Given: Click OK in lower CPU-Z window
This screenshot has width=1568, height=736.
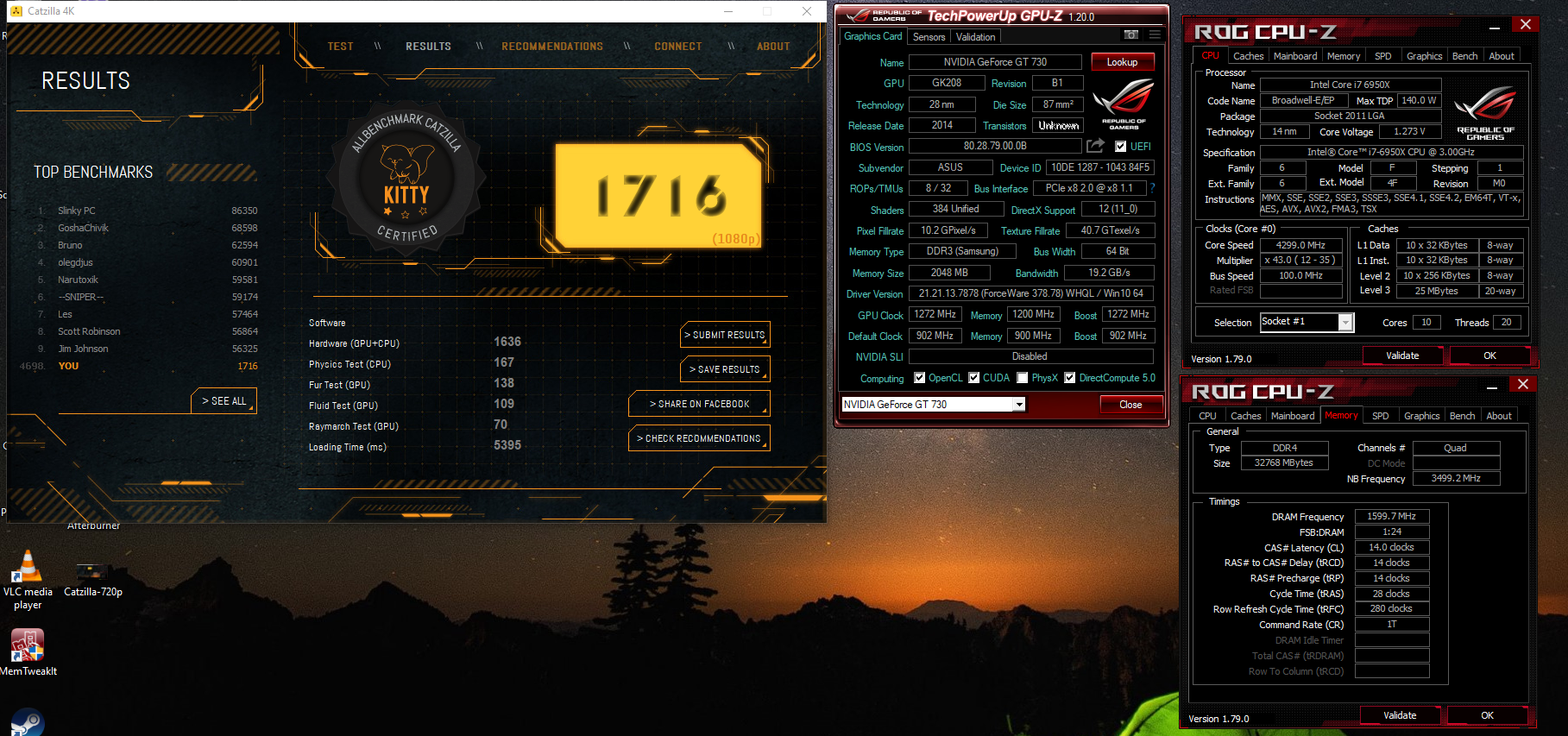Looking at the screenshot, I should coord(1487,715).
